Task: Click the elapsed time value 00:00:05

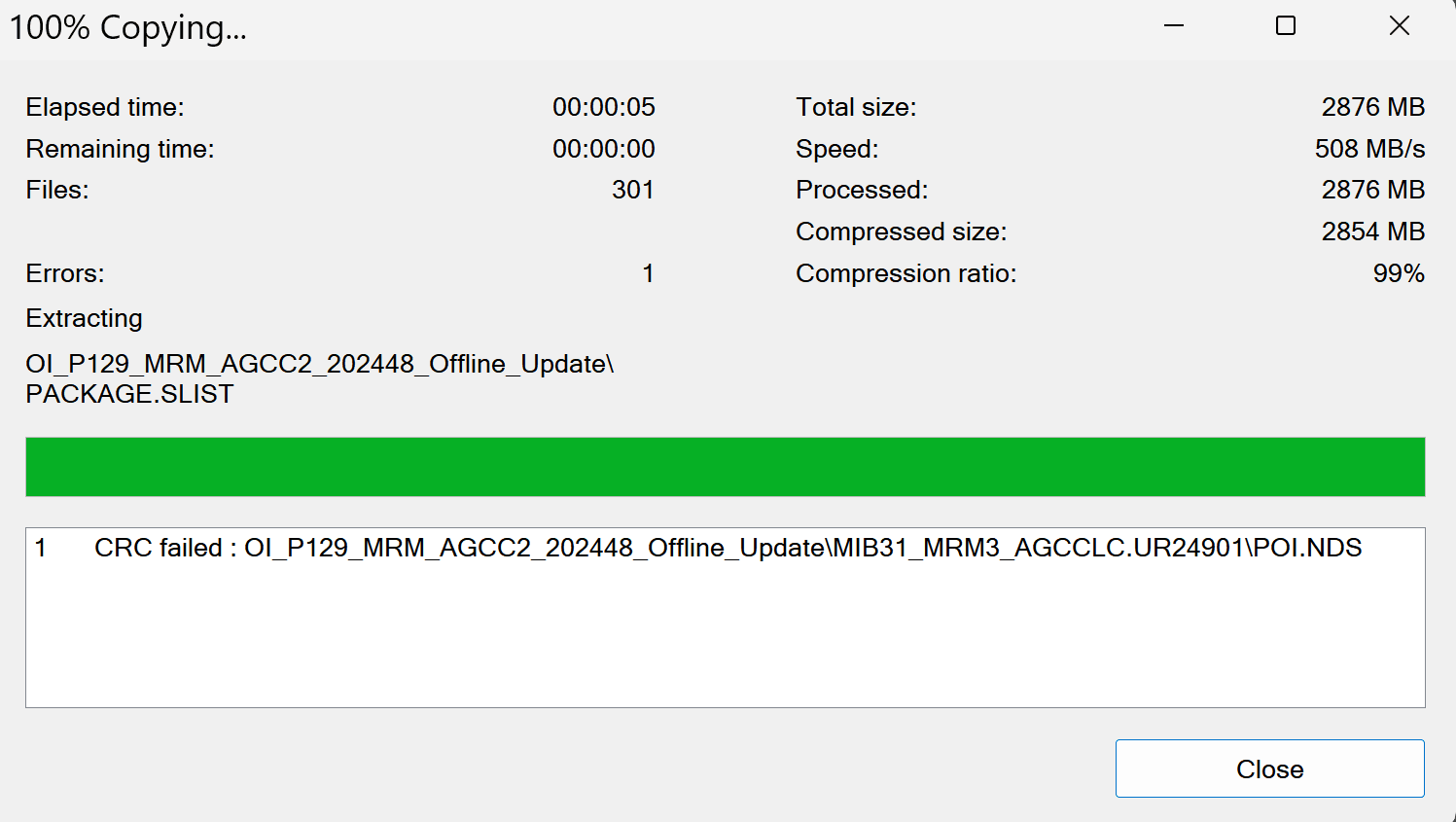Action: click(x=603, y=107)
